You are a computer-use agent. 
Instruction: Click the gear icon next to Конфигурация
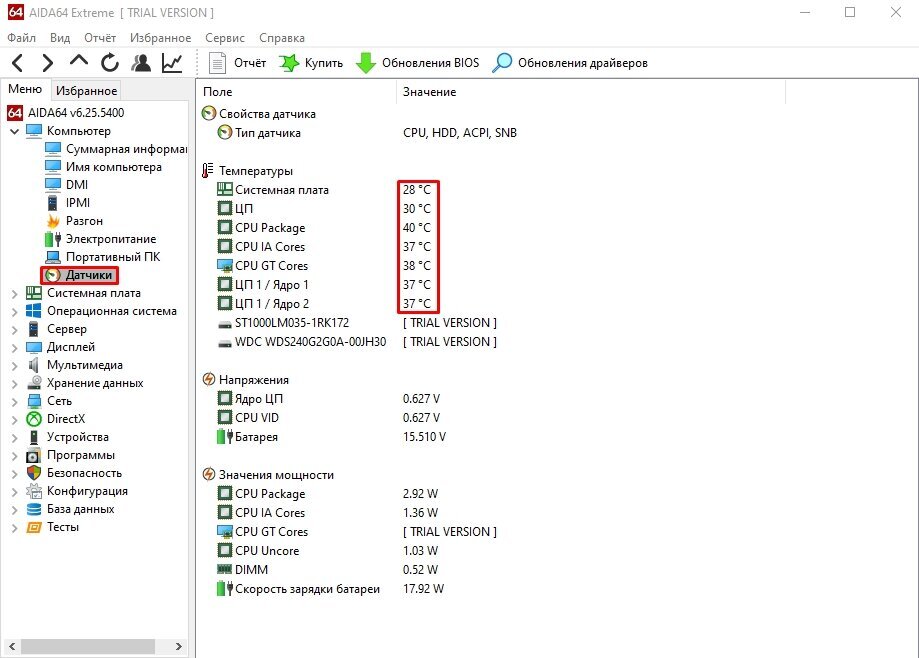click(34, 491)
